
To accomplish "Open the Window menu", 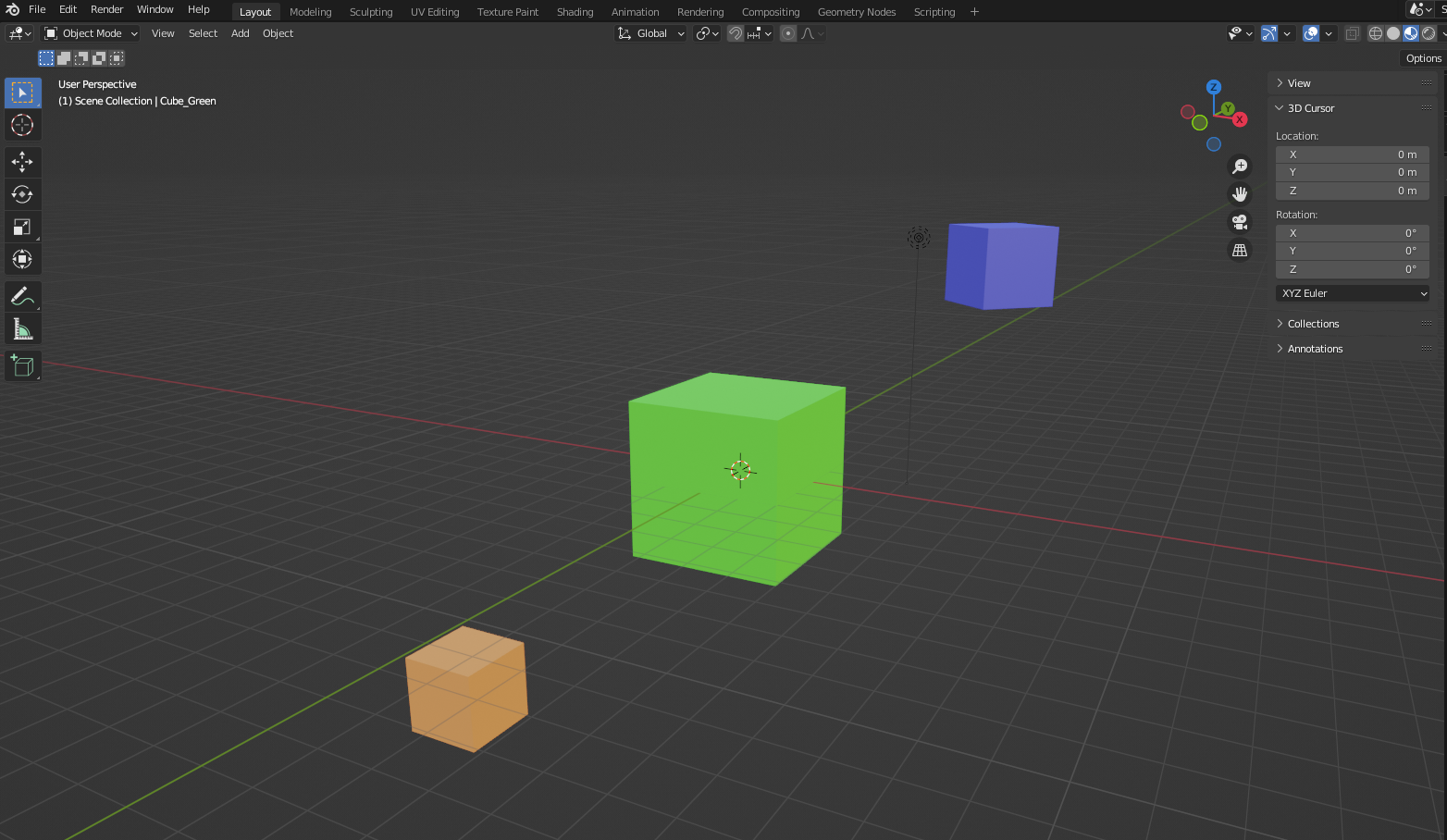I will pos(155,9).
